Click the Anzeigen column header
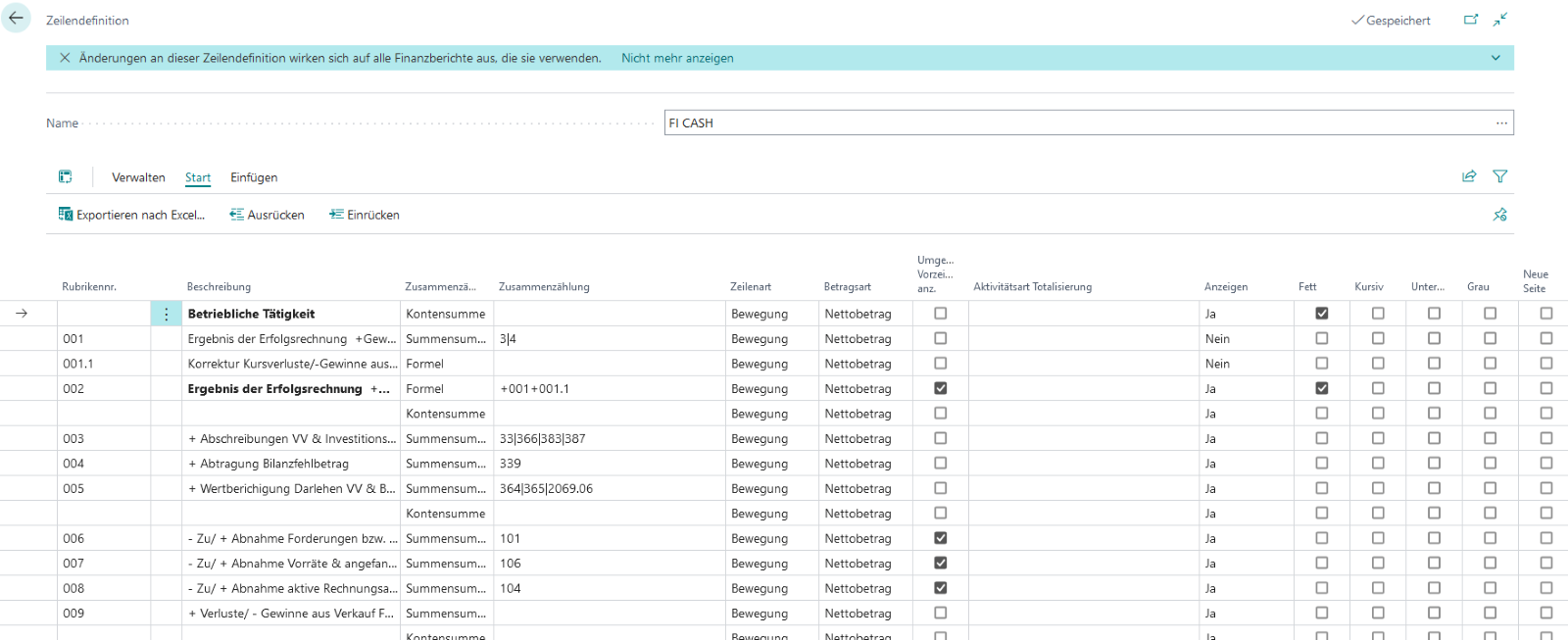The width and height of the screenshot is (1568, 640). tap(1226, 287)
